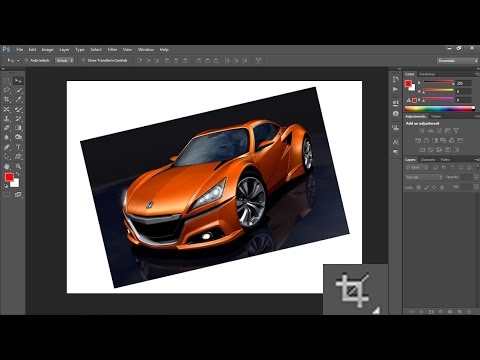Open the Window menu

(x=146, y=50)
